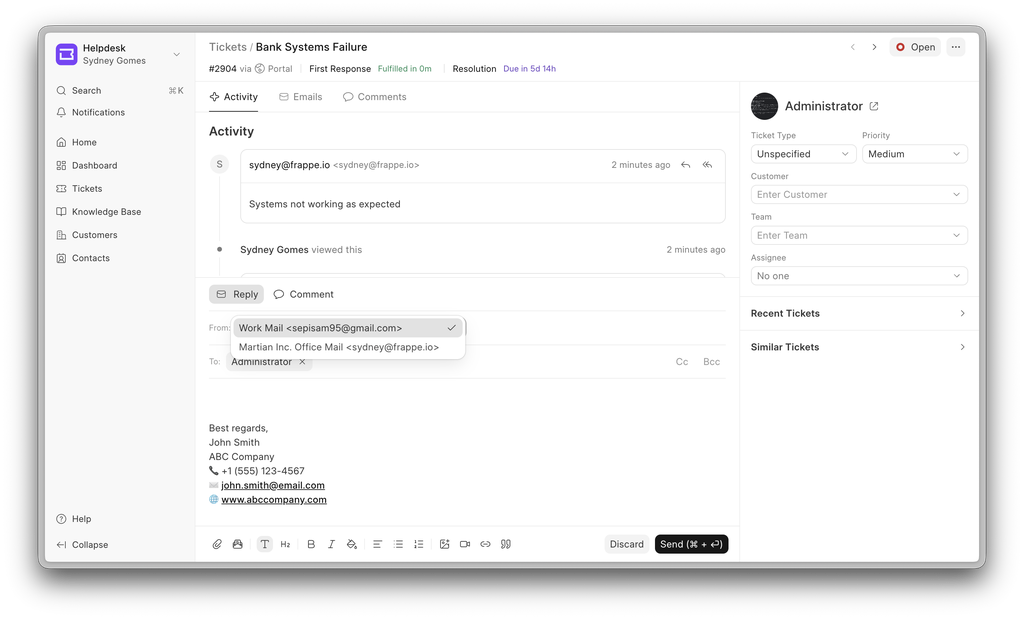Insert a link via toolbar
Screen dimensions: 1024x619
[x=485, y=544]
